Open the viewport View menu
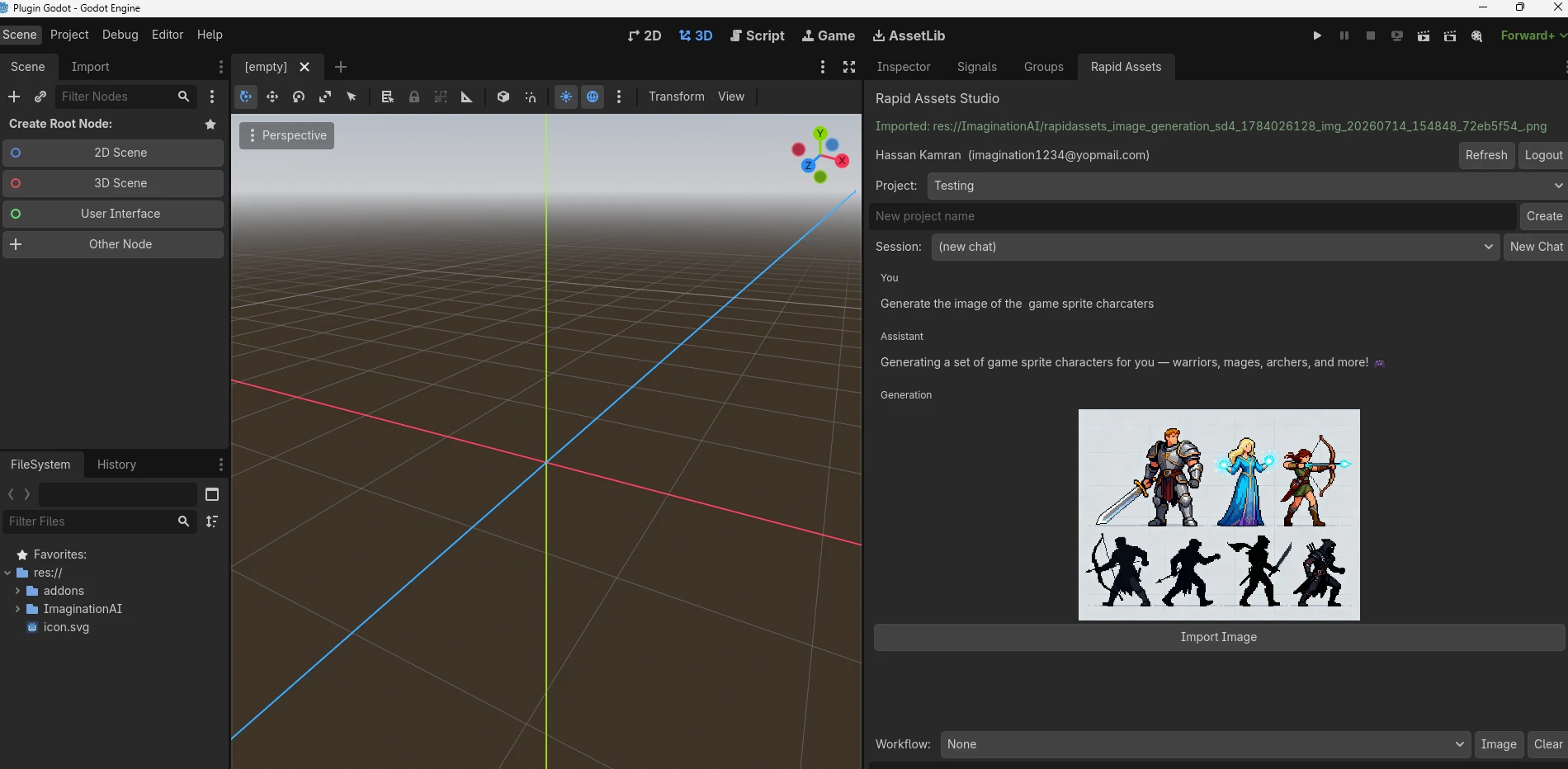This screenshot has width=1568, height=769. tap(731, 97)
